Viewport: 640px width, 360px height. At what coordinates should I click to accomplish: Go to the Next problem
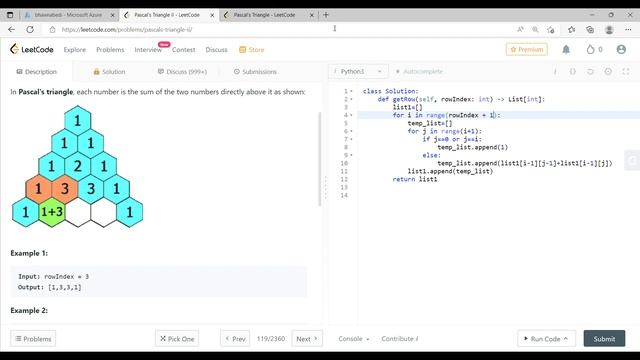[307, 339]
